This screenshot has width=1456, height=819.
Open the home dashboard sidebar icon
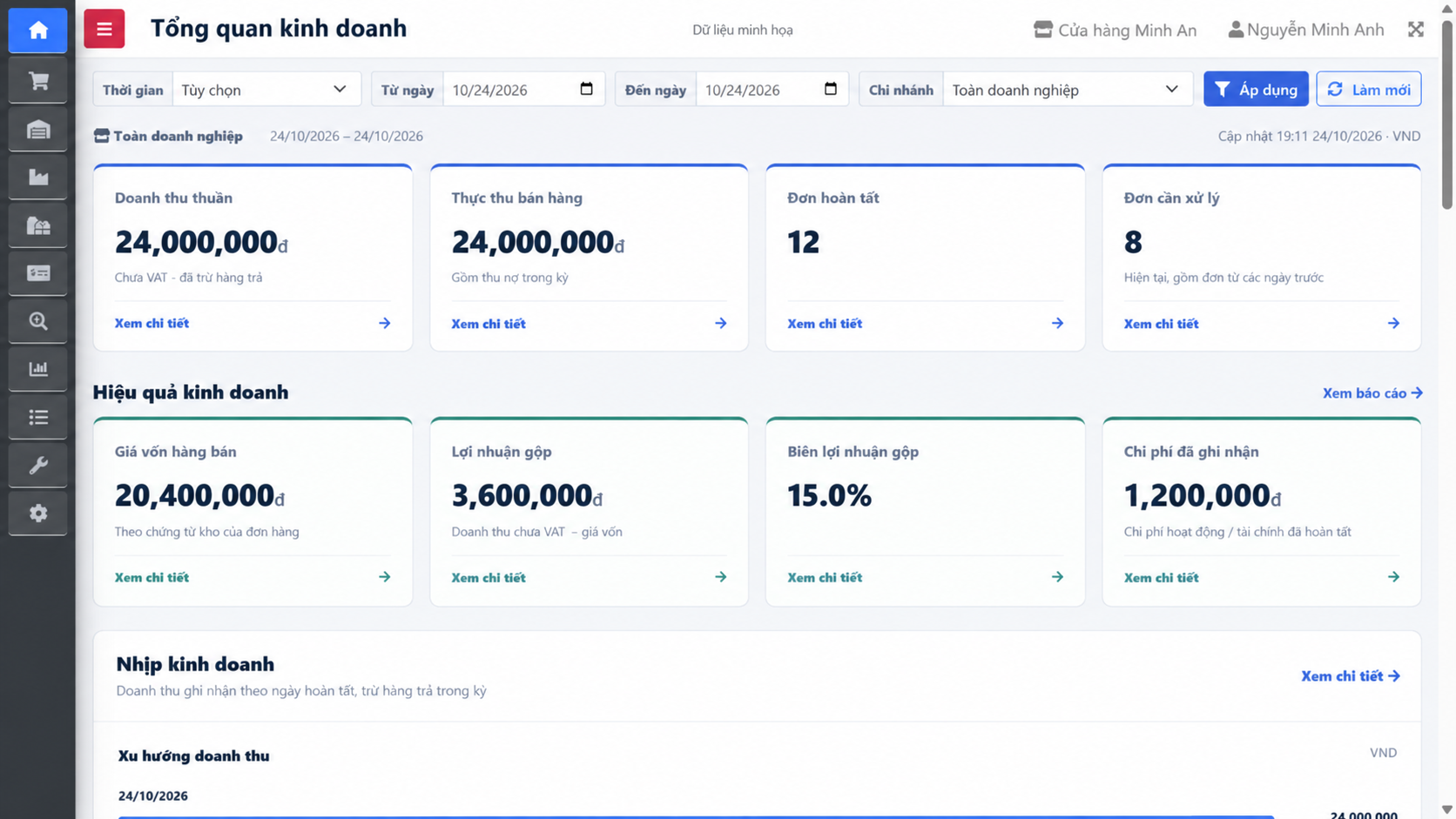[37, 30]
